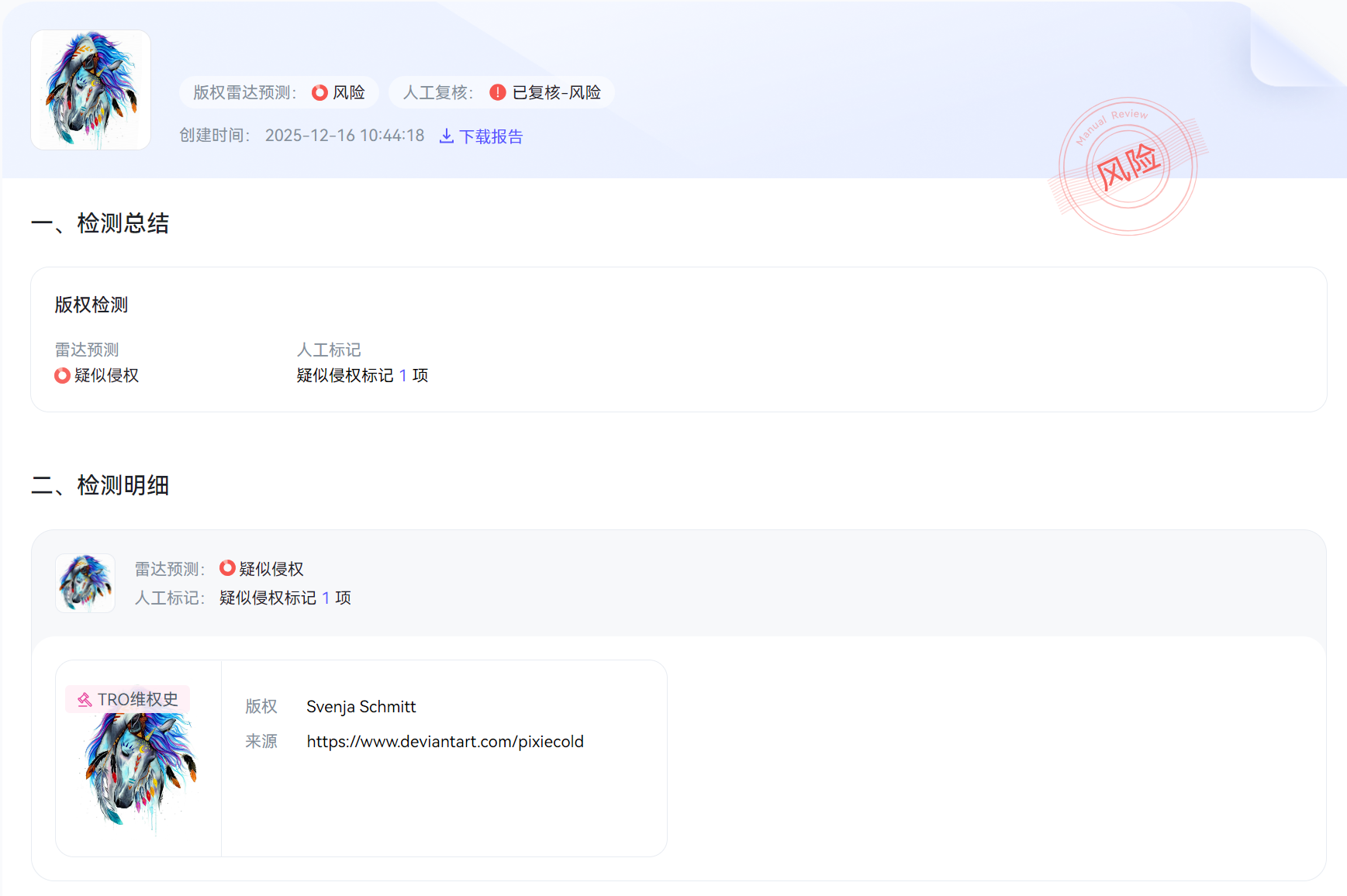
Task: Click the 人工标记 heading in summary card
Action: 329,350
